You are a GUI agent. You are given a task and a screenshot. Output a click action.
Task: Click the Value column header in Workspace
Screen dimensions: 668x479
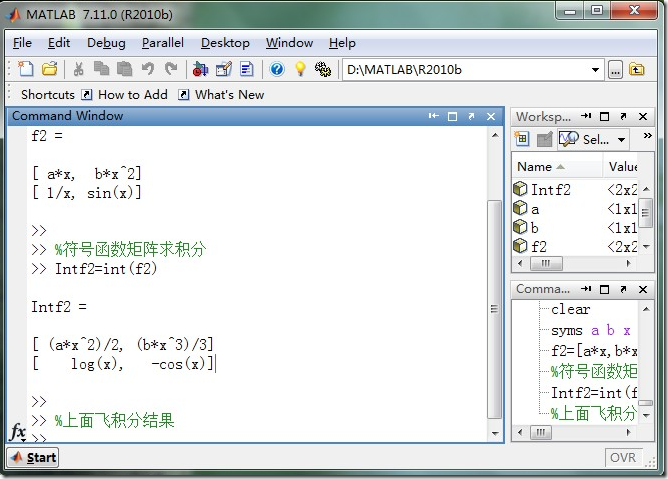pos(622,167)
